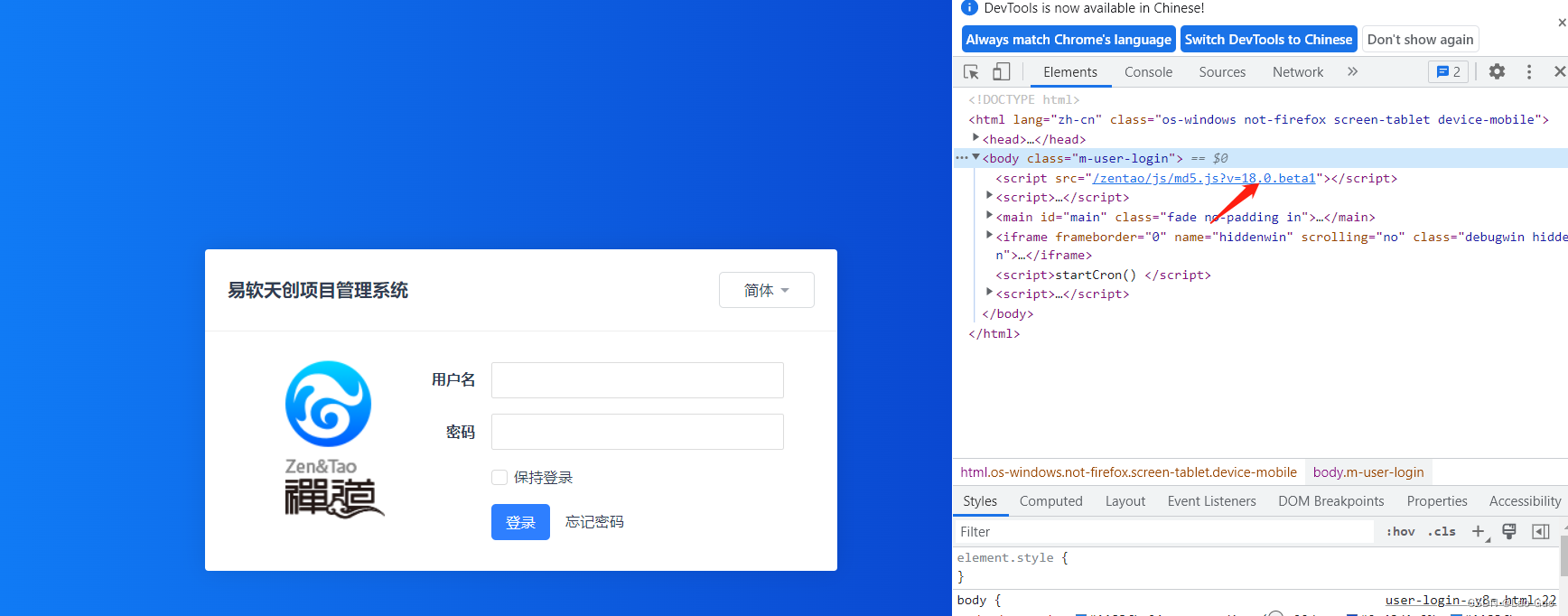This screenshot has height=616, width=1568.
Task: Click the closing </body> tag line
Action: click(1007, 313)
